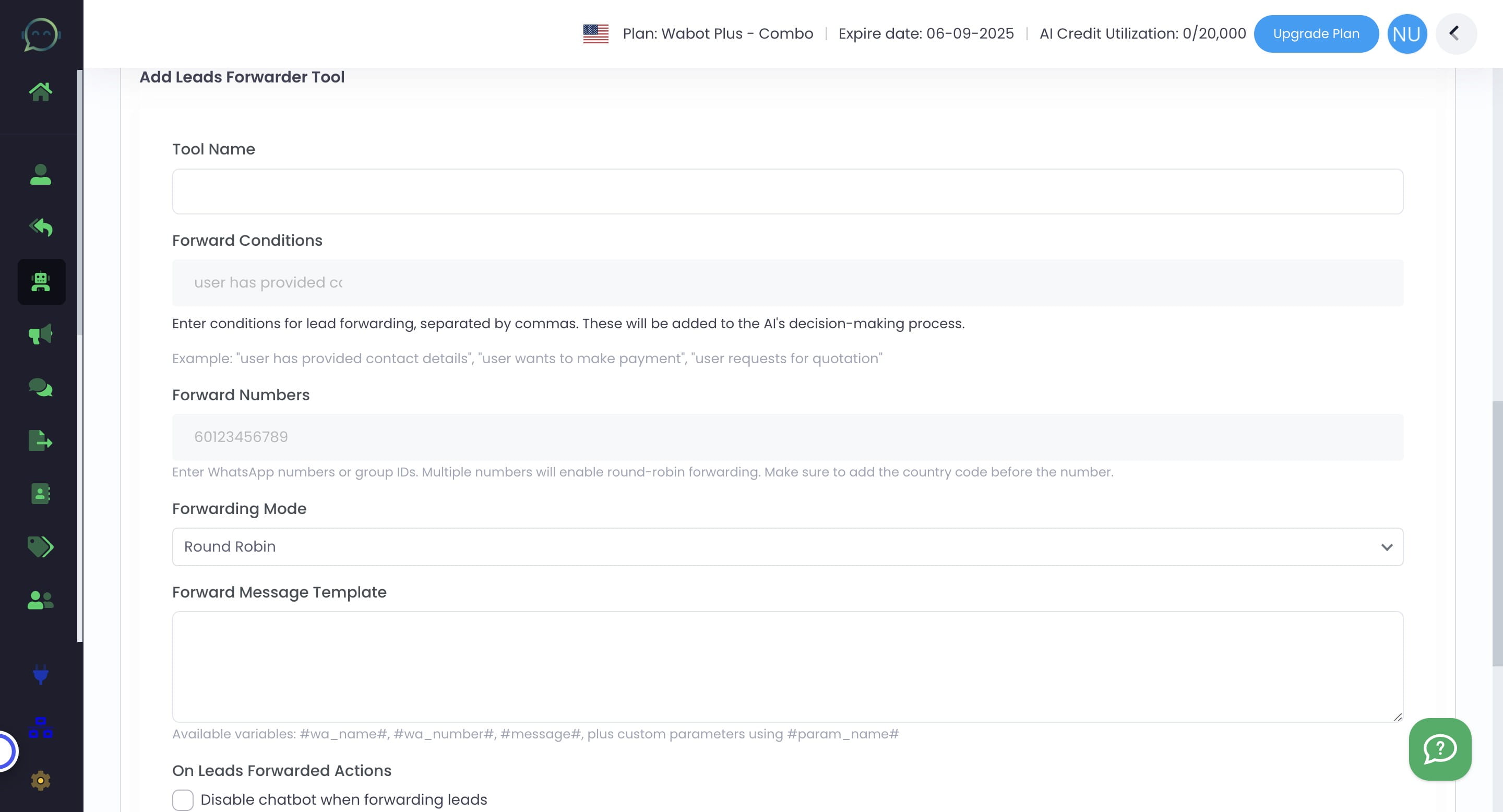Enable Disable chatbot when forwarding leads checkbox
1503x812 pixels.
183,800
